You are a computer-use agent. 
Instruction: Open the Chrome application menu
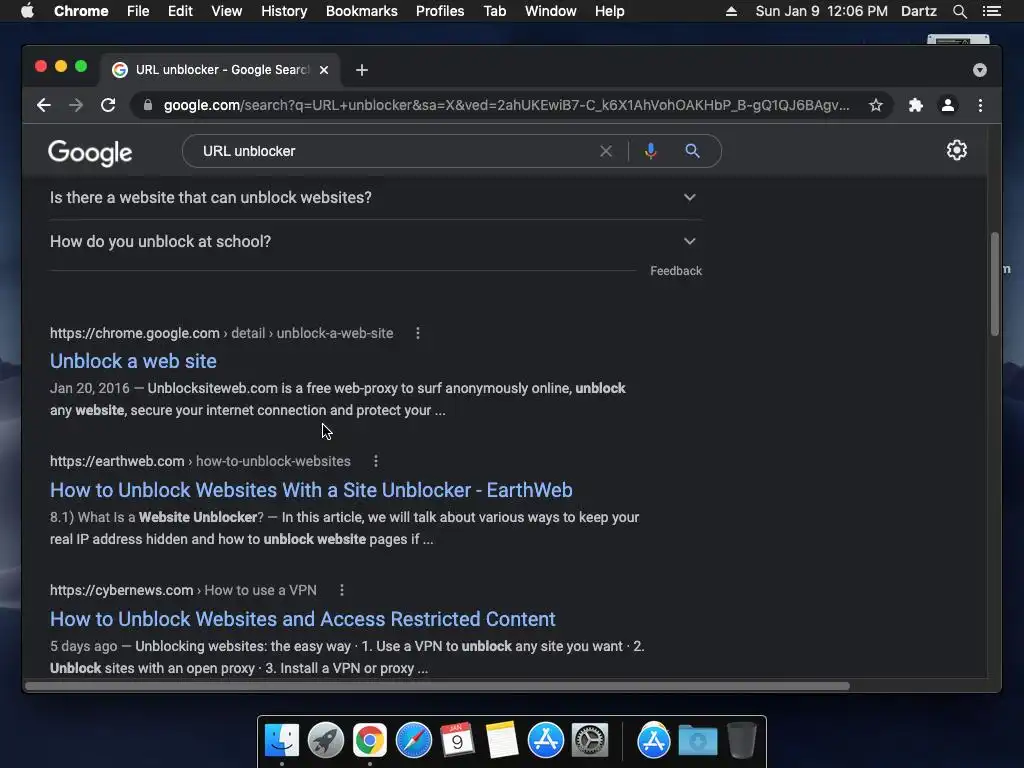pos(81,11)
